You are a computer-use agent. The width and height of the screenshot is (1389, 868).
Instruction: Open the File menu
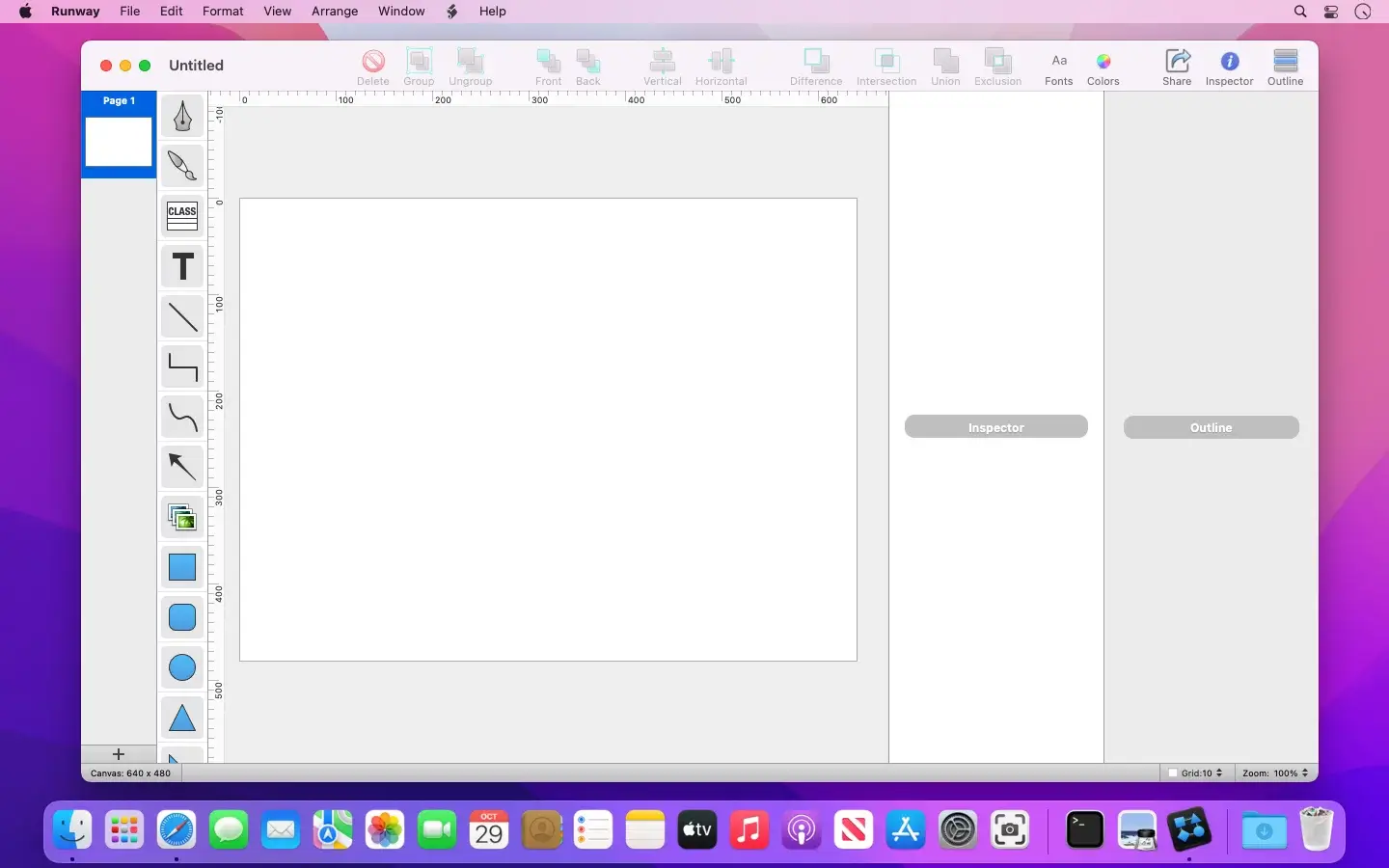(x=130, y=12)
